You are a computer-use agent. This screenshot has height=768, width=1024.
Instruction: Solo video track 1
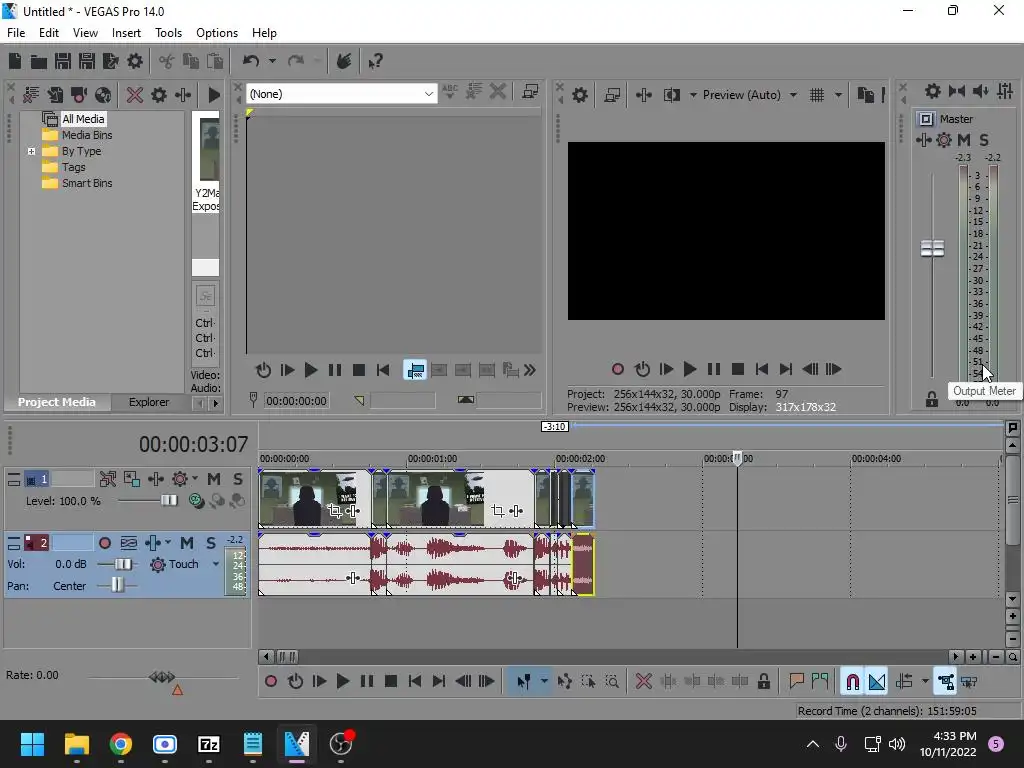point(238,479)
